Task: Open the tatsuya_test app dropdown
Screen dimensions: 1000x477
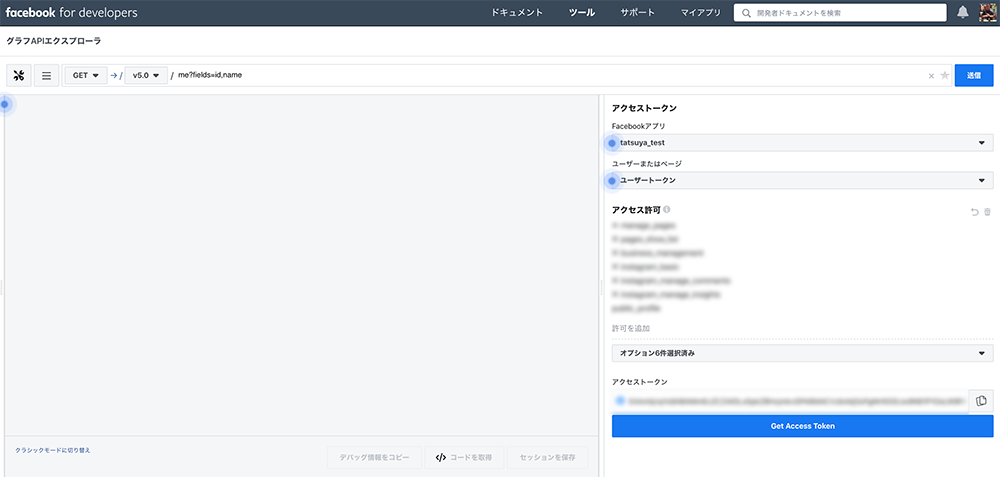Action: point(802,143)
